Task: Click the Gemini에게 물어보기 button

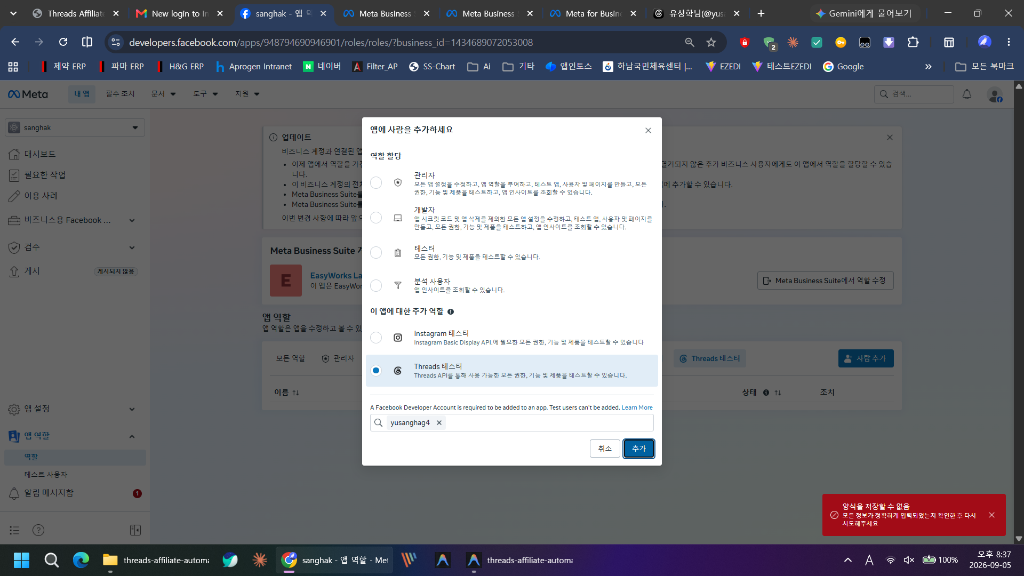Action: [863, 13]
